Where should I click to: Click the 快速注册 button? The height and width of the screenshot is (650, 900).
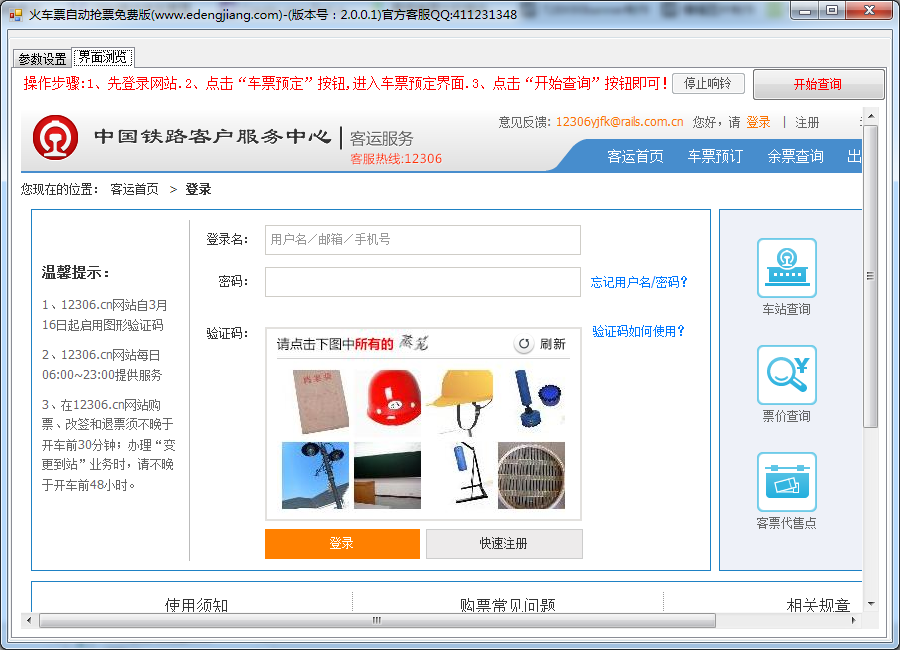pos(503,544)
